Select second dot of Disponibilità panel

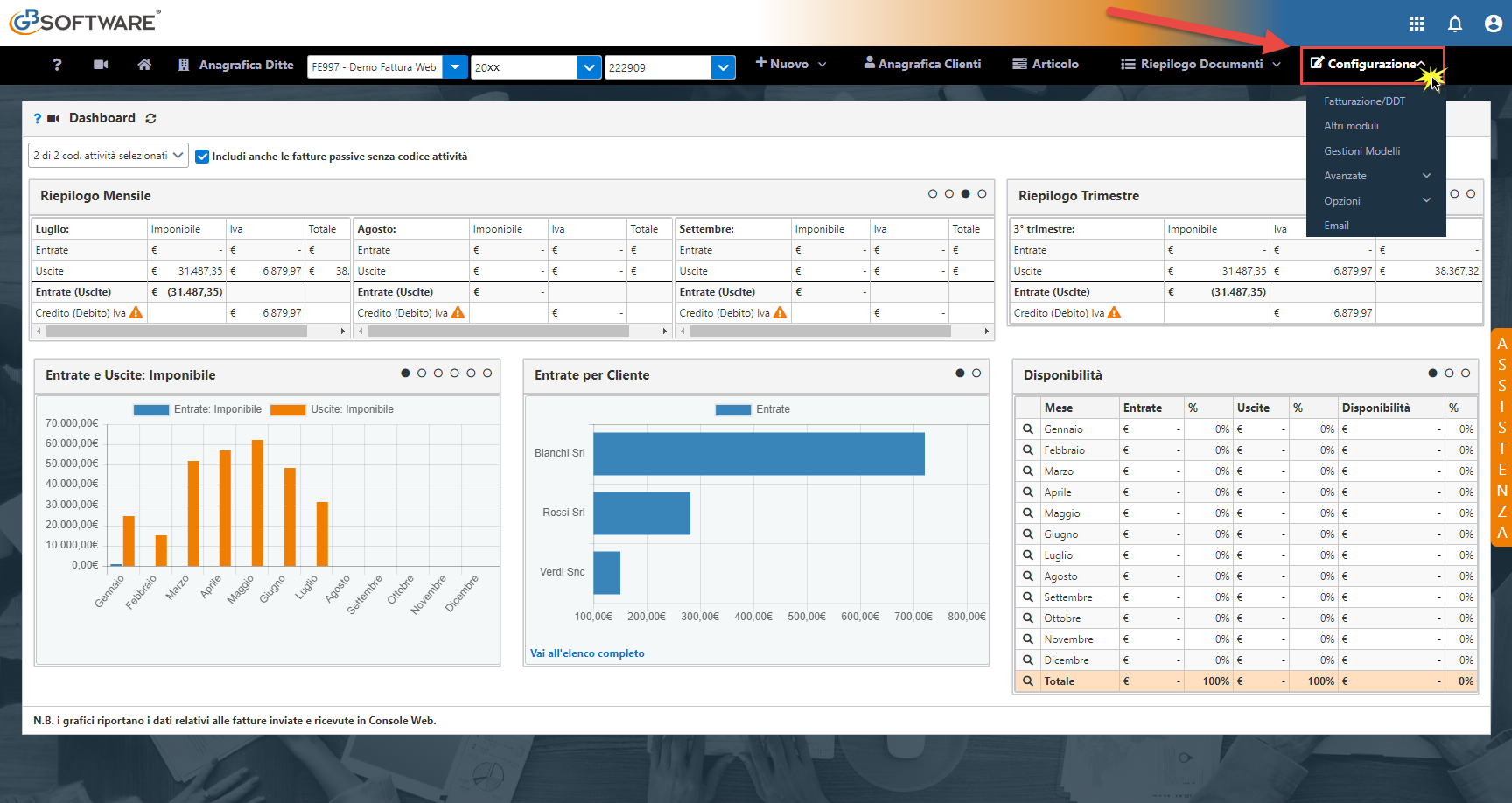[1449, 374]
